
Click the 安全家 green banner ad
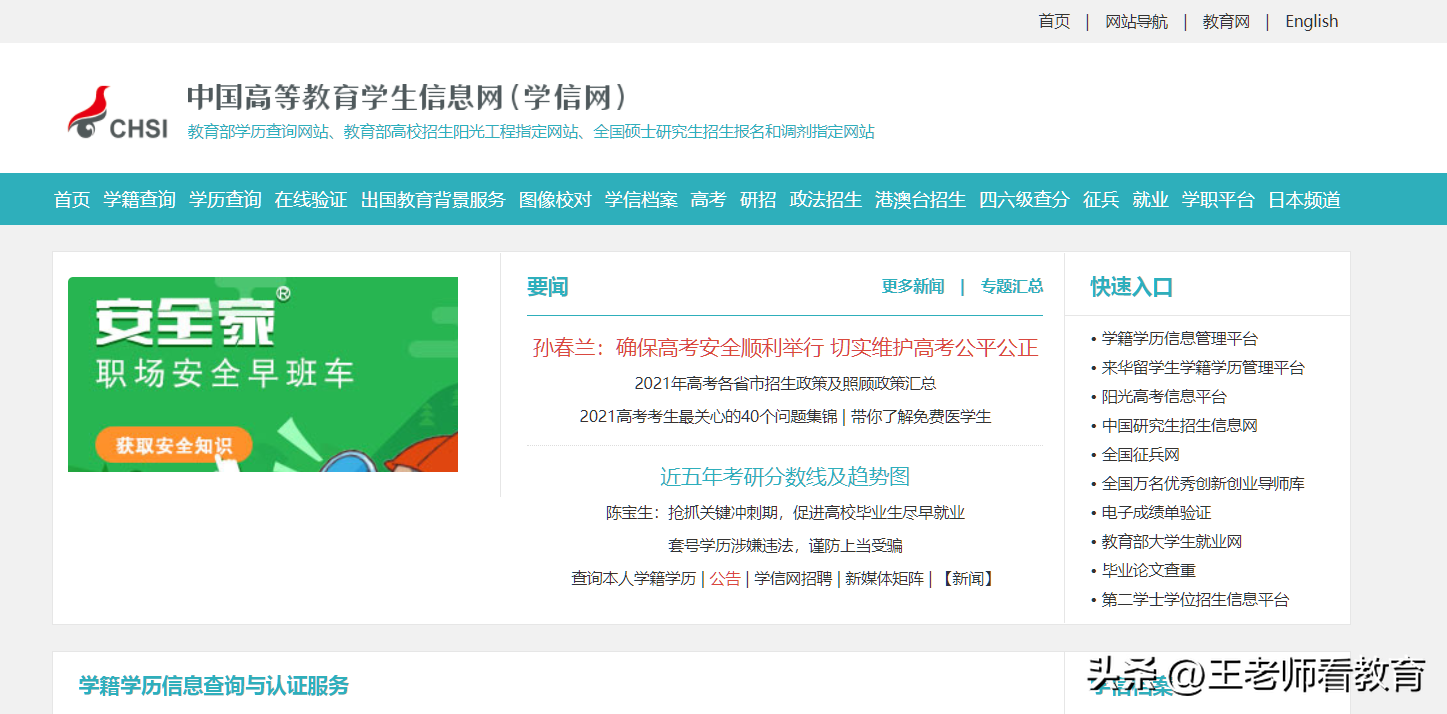click(263, 374)
